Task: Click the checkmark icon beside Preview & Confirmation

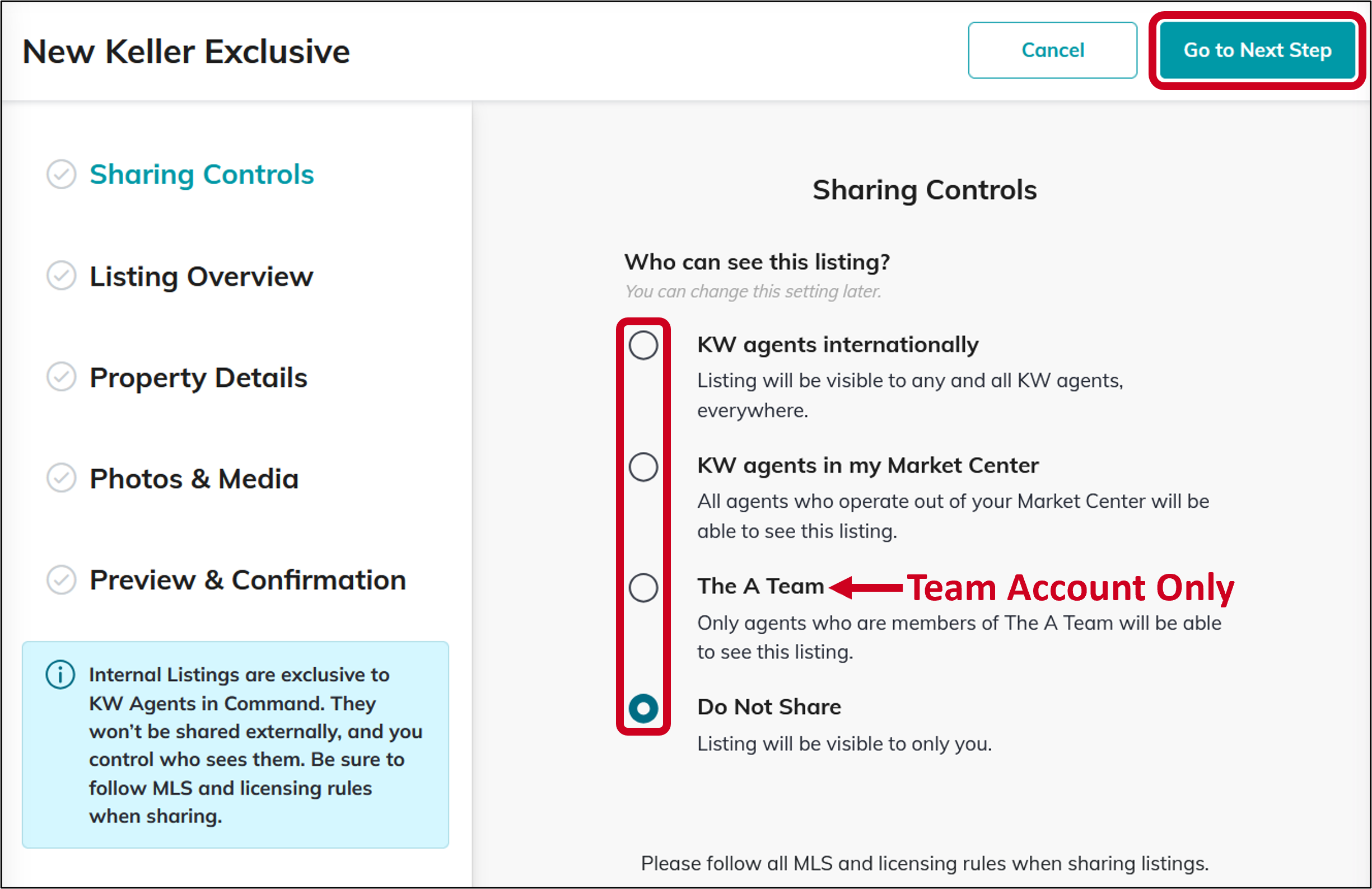Action: point(61,579)
